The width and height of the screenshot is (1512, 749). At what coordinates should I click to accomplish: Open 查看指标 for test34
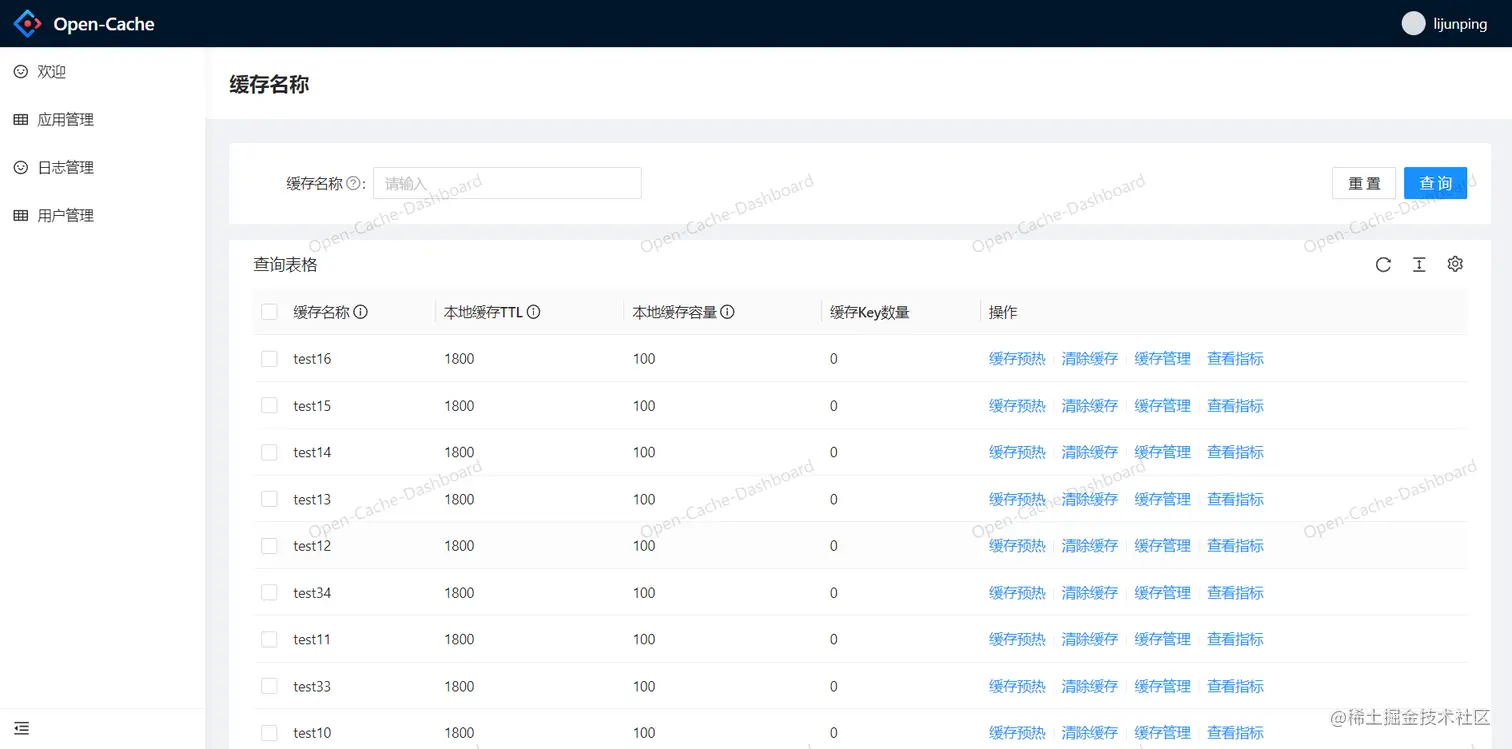pyautogui.click(x=1236, y=593)
